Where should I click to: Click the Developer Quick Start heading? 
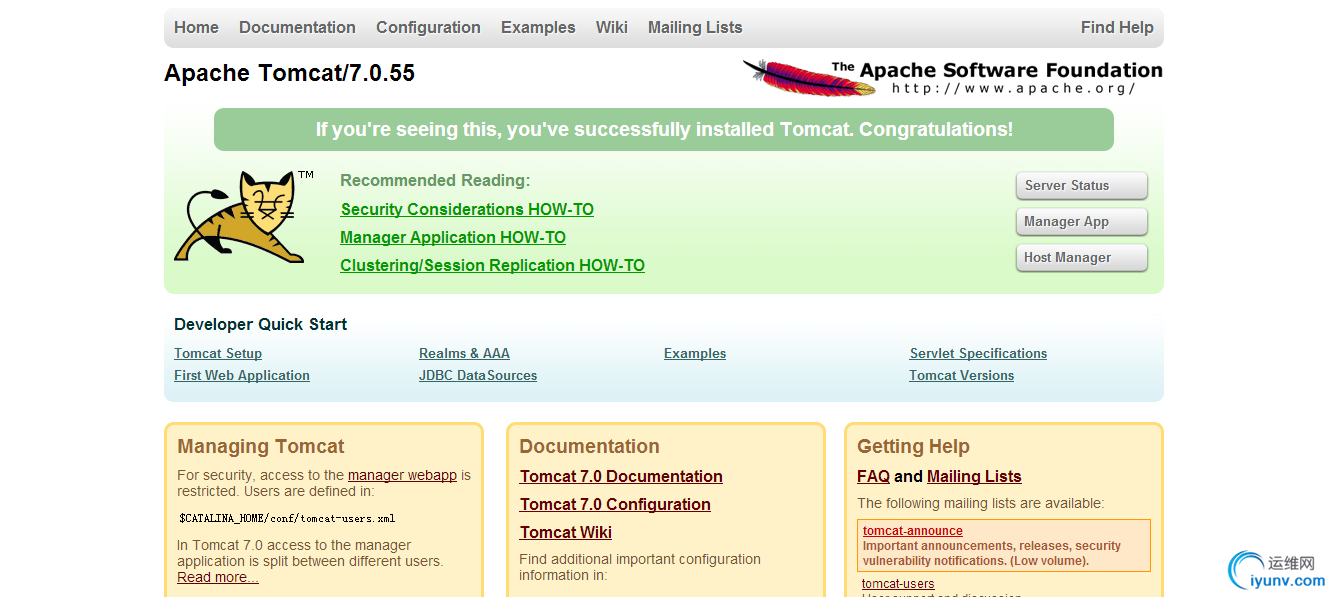(x=260, y=324)
